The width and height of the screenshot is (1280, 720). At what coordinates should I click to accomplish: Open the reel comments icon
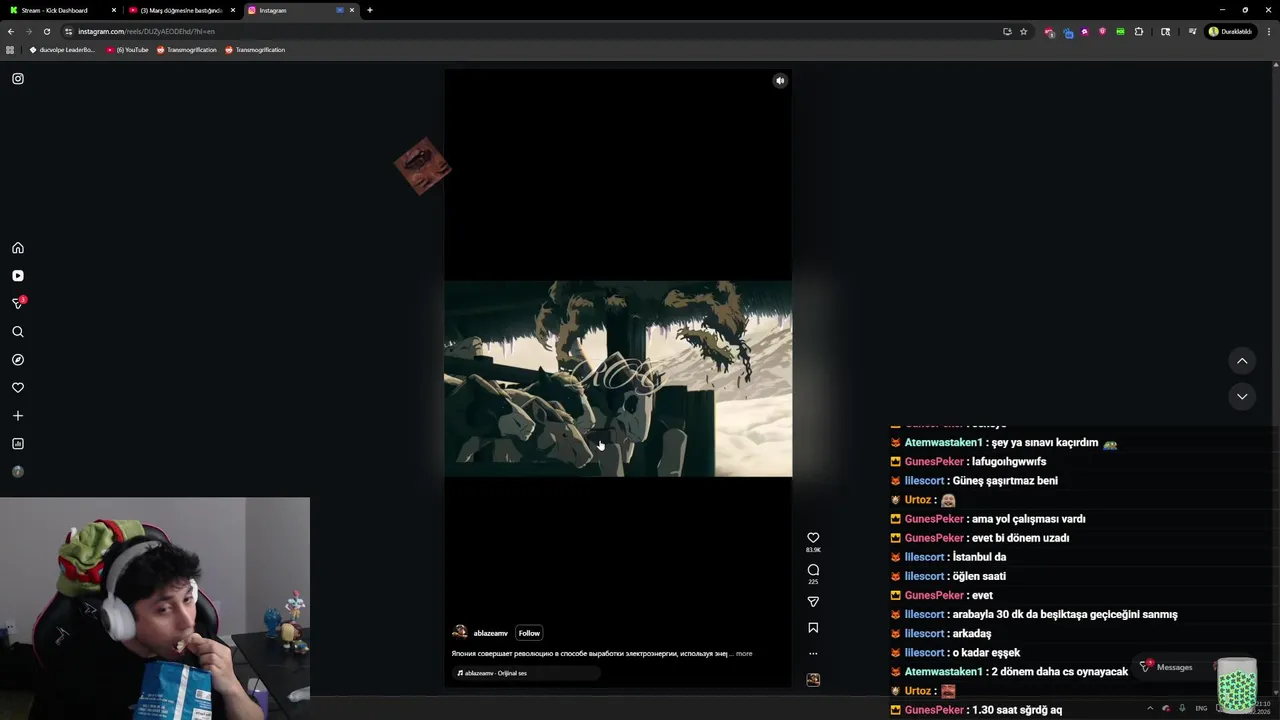(x=813, y=570)
